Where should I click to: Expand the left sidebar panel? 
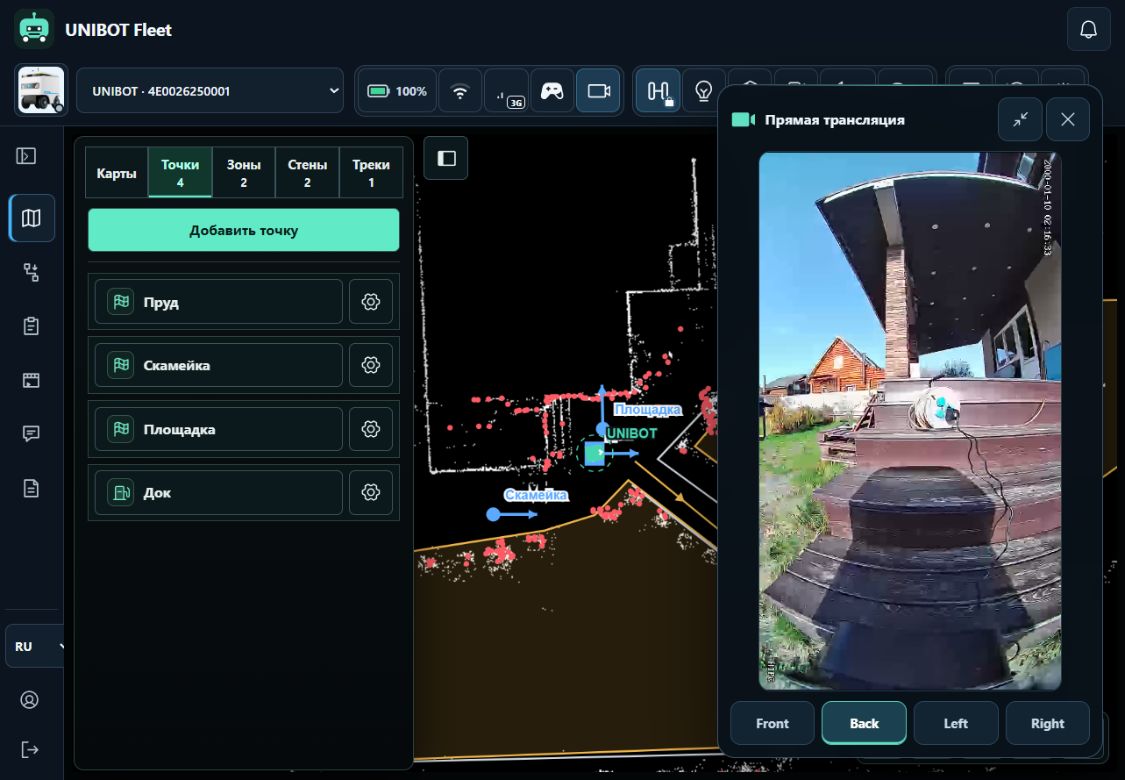(27, 156)
